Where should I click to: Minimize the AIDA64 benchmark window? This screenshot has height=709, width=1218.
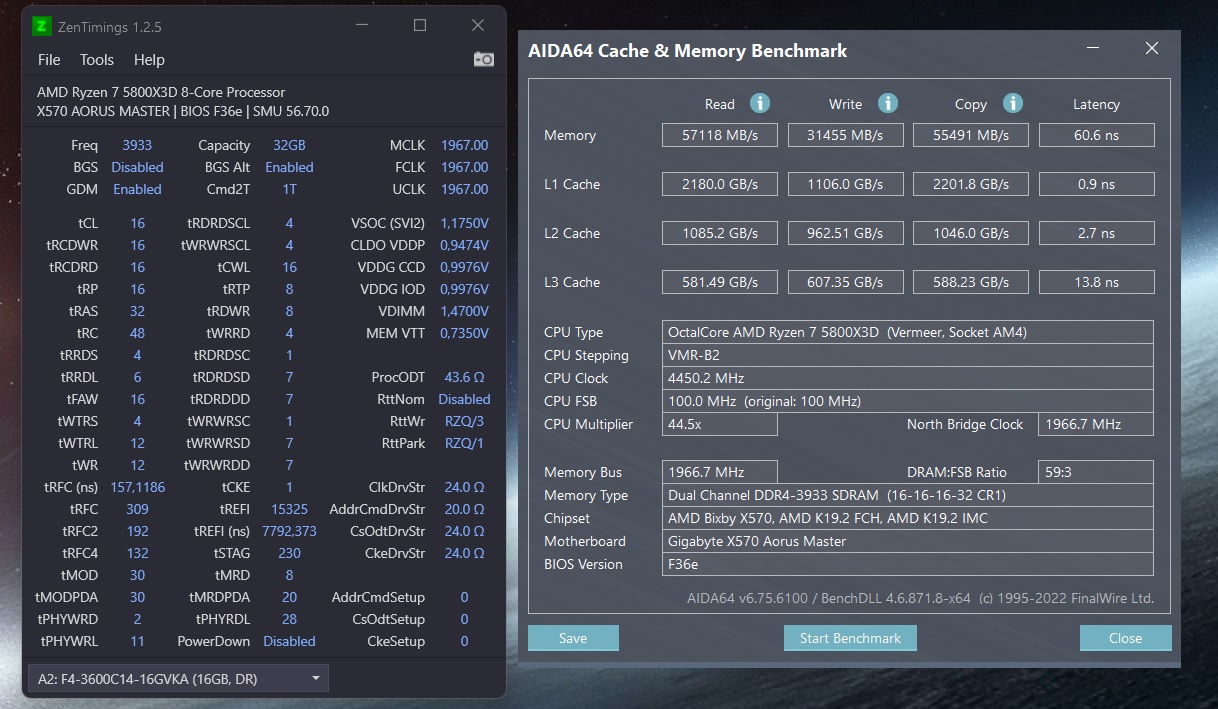tap(1095, 48)
